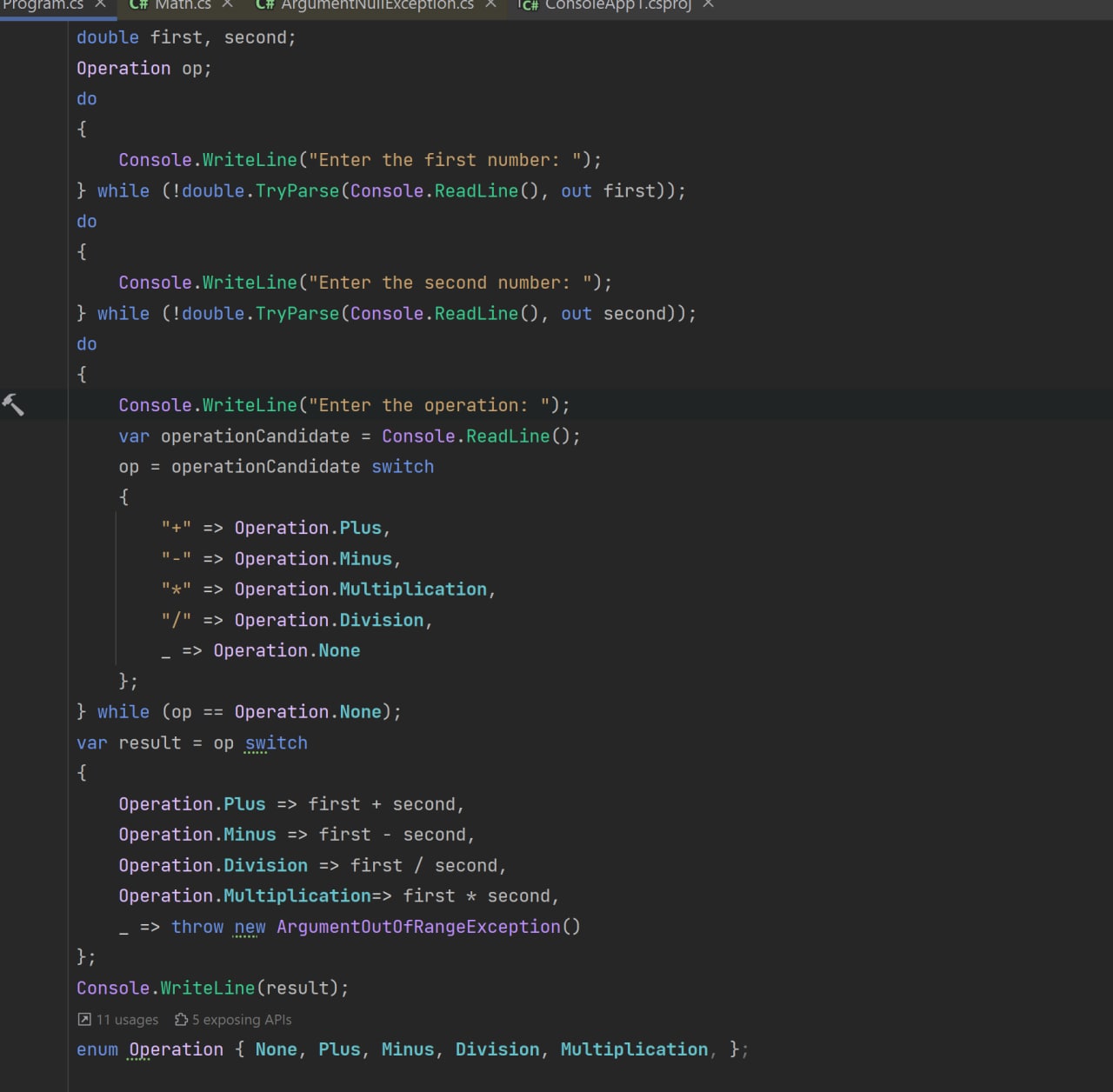Click the C# file icon on Math.cs tab
This screenshot has width=1113, height=1092.
[x=138, y=4]
